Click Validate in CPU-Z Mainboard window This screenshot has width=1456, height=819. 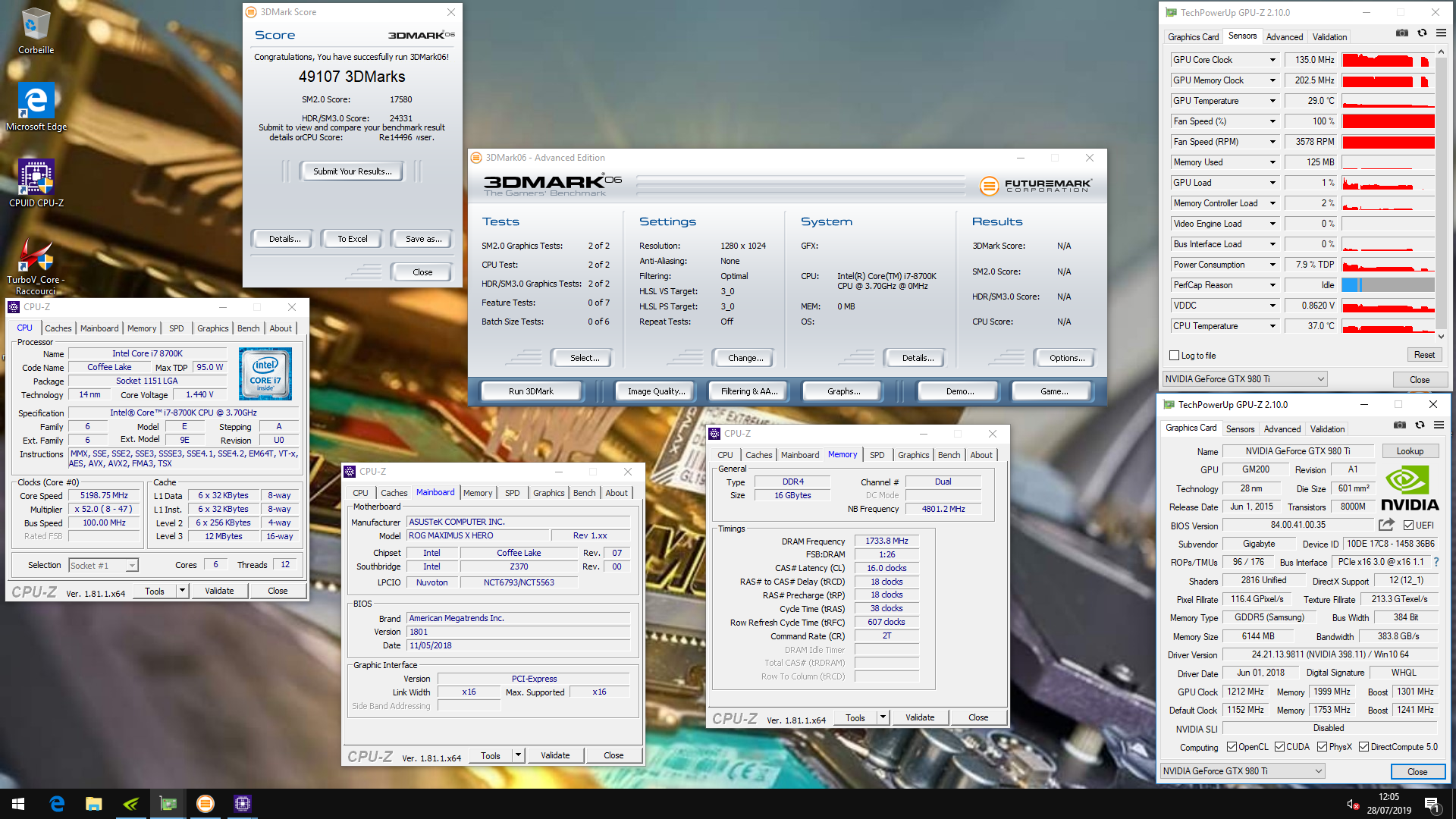554,755
